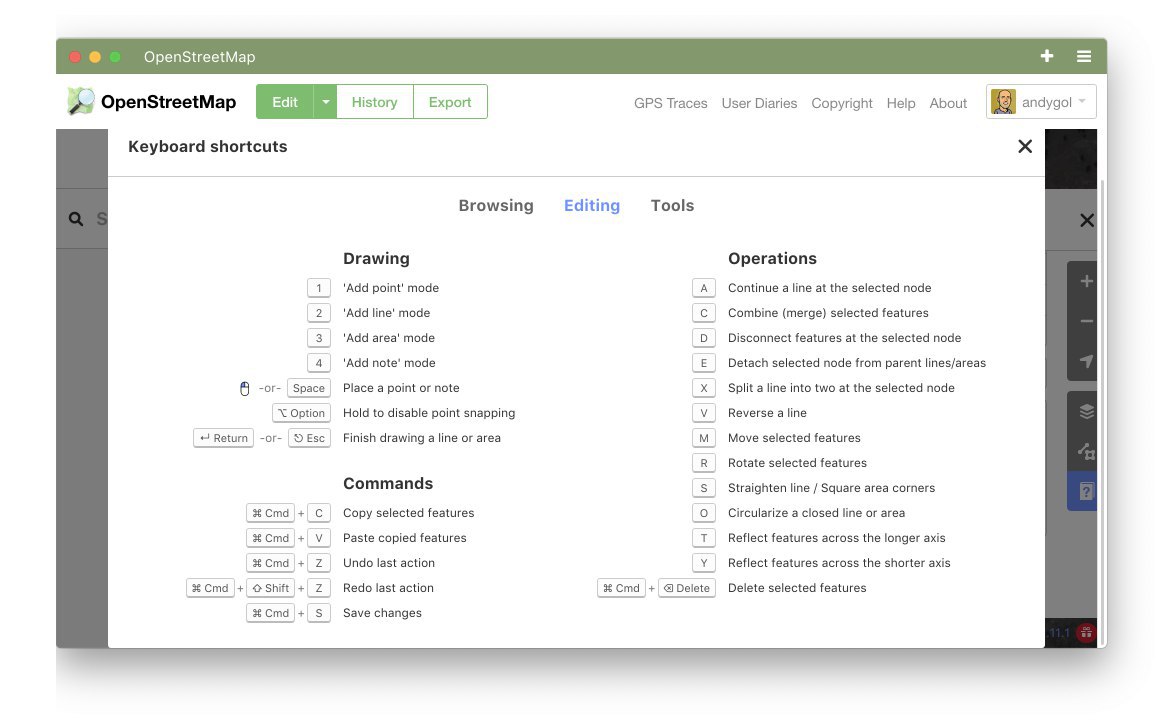Click the Option key cap
Image resolution: width=1163 pixels, height=722 pixels.
coord(301,413)
